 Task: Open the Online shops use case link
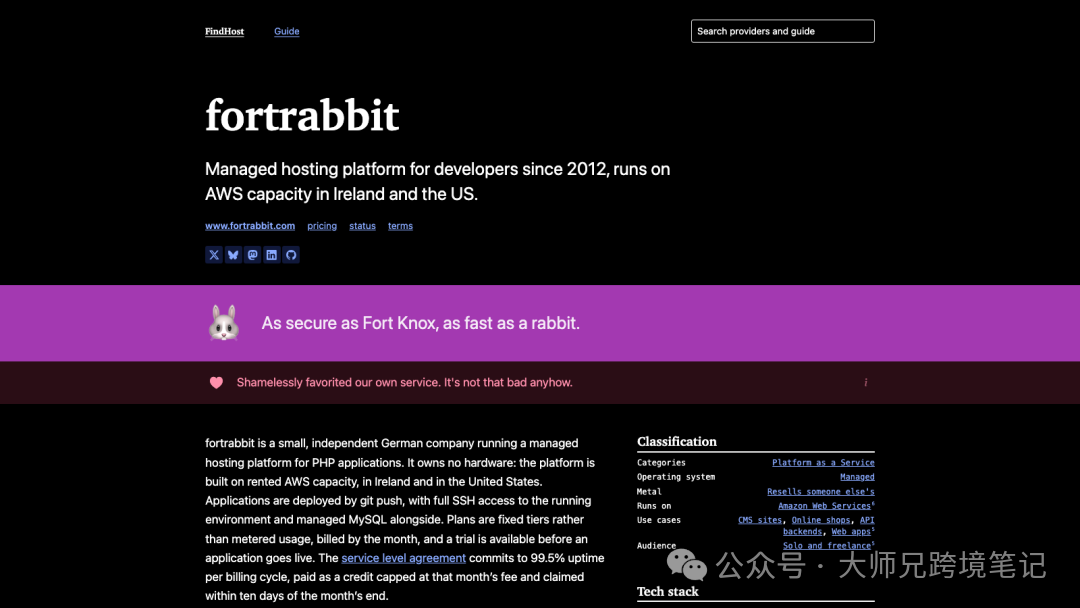821,520
